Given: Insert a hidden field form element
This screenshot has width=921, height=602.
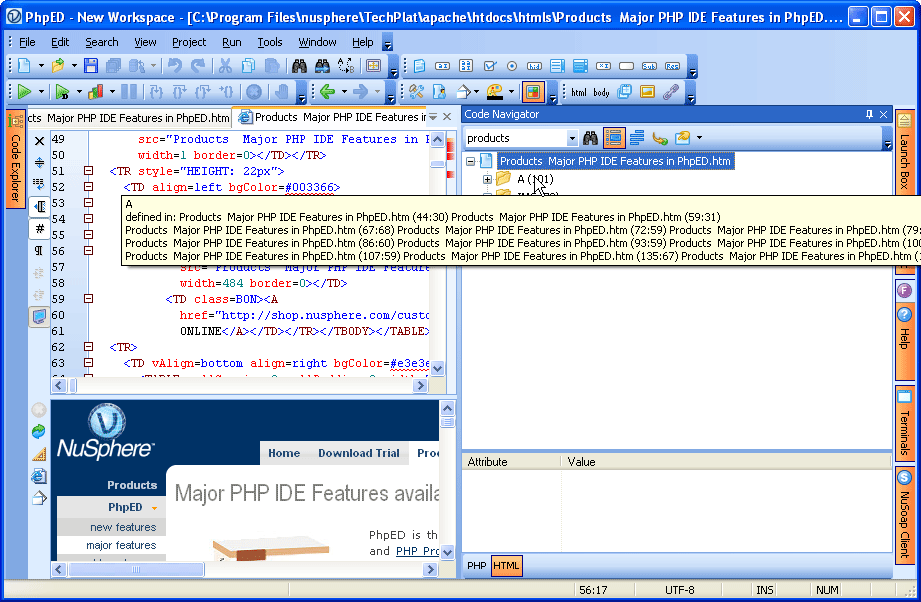Looking at the screenshot, I should (x=534, y=66).
